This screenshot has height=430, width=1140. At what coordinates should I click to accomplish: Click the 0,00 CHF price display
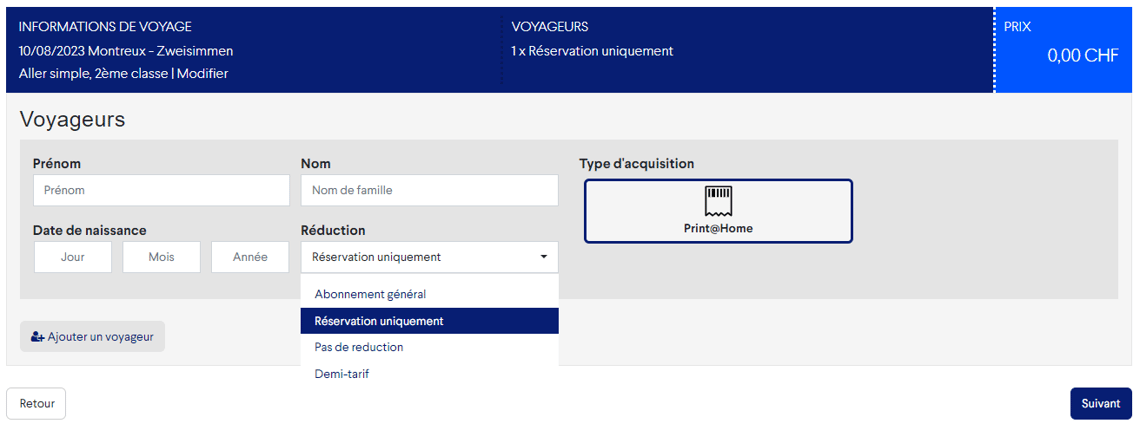pyautogui.click(x=1082, y=56)
